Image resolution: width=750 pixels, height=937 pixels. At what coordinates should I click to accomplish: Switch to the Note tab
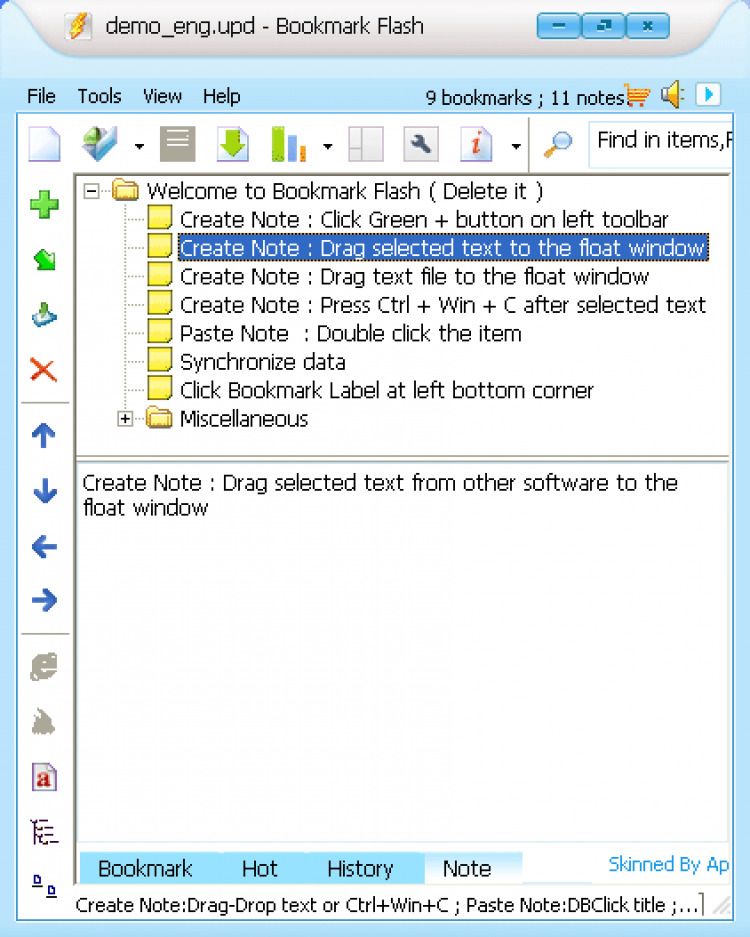(467, 868)
